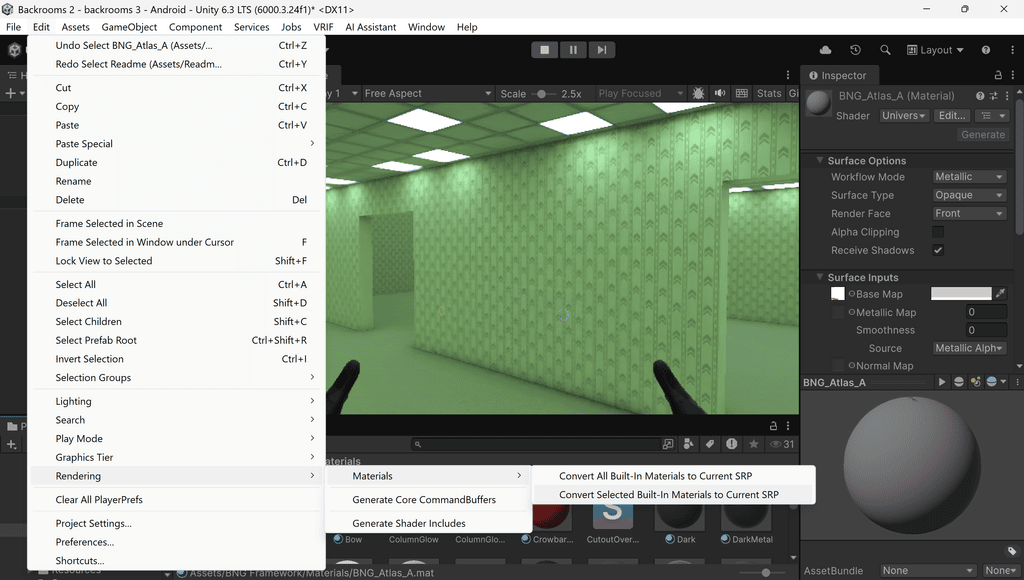
Task: Select Generate Shader Includes menu item
Action: [x=428, y=523]
